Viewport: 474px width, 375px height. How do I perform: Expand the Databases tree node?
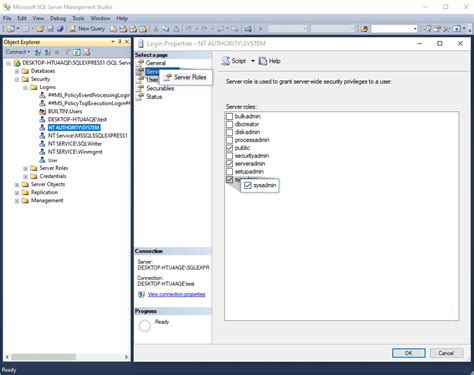coord(17,71)
